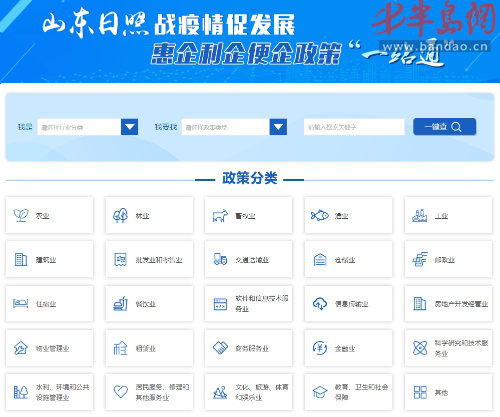
Task: Click the 农业 plant sprout icon
Action: click(21, 215)
